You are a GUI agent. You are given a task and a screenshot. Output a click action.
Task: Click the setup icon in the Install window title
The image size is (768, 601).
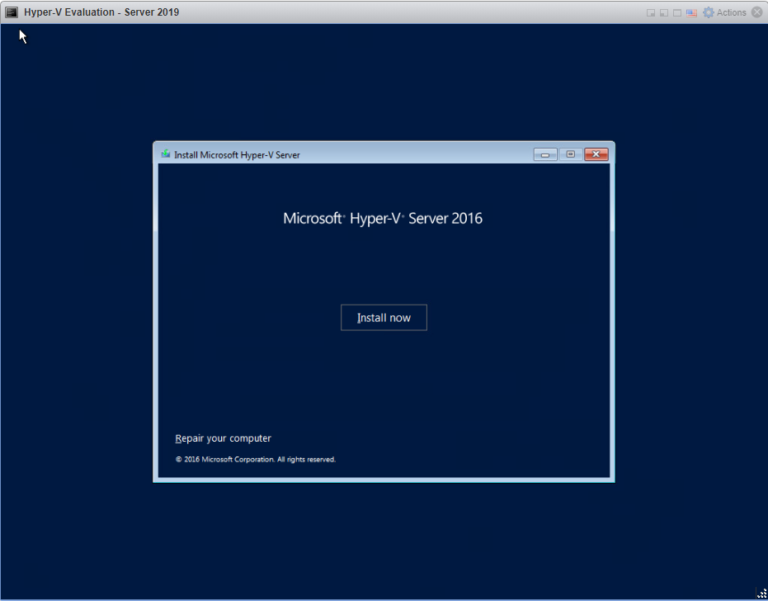pos(166,154)
